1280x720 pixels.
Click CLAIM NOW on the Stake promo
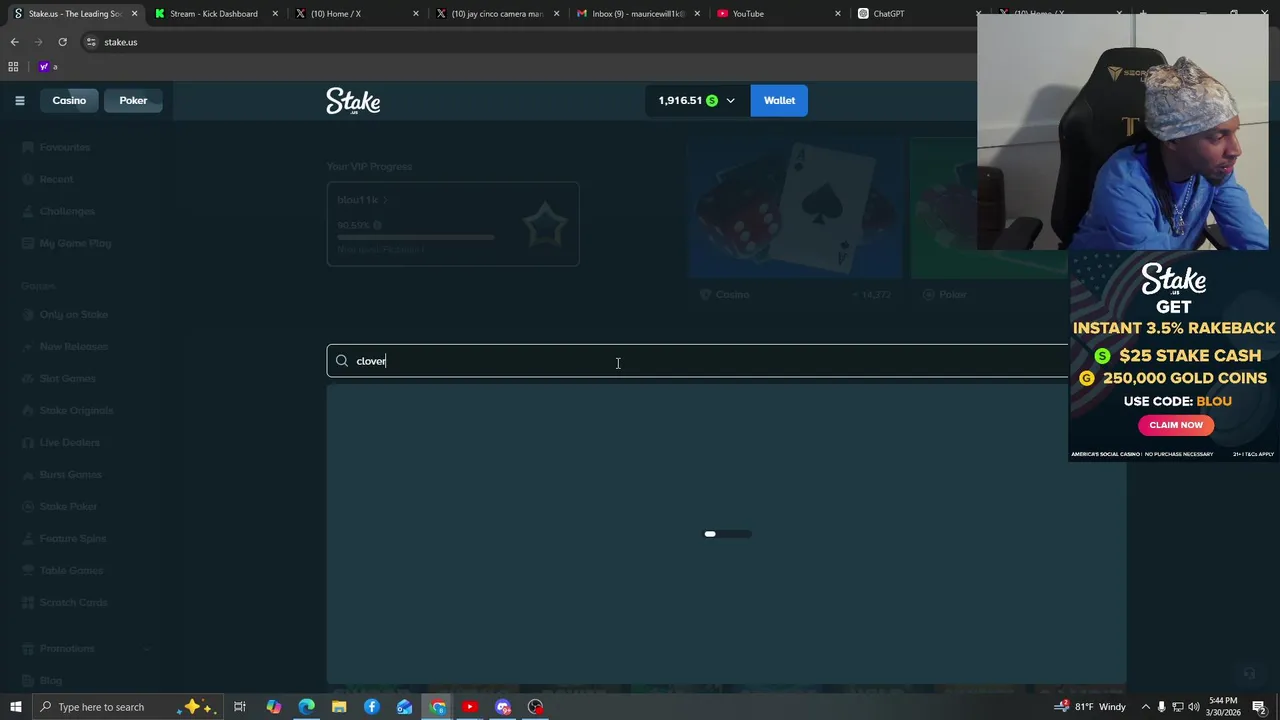click(1176, 425)
